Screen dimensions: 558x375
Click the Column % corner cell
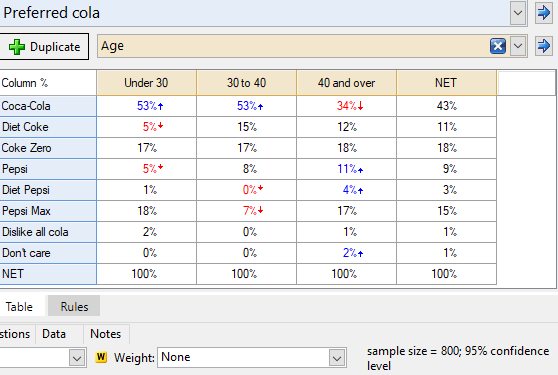point(48,83)
